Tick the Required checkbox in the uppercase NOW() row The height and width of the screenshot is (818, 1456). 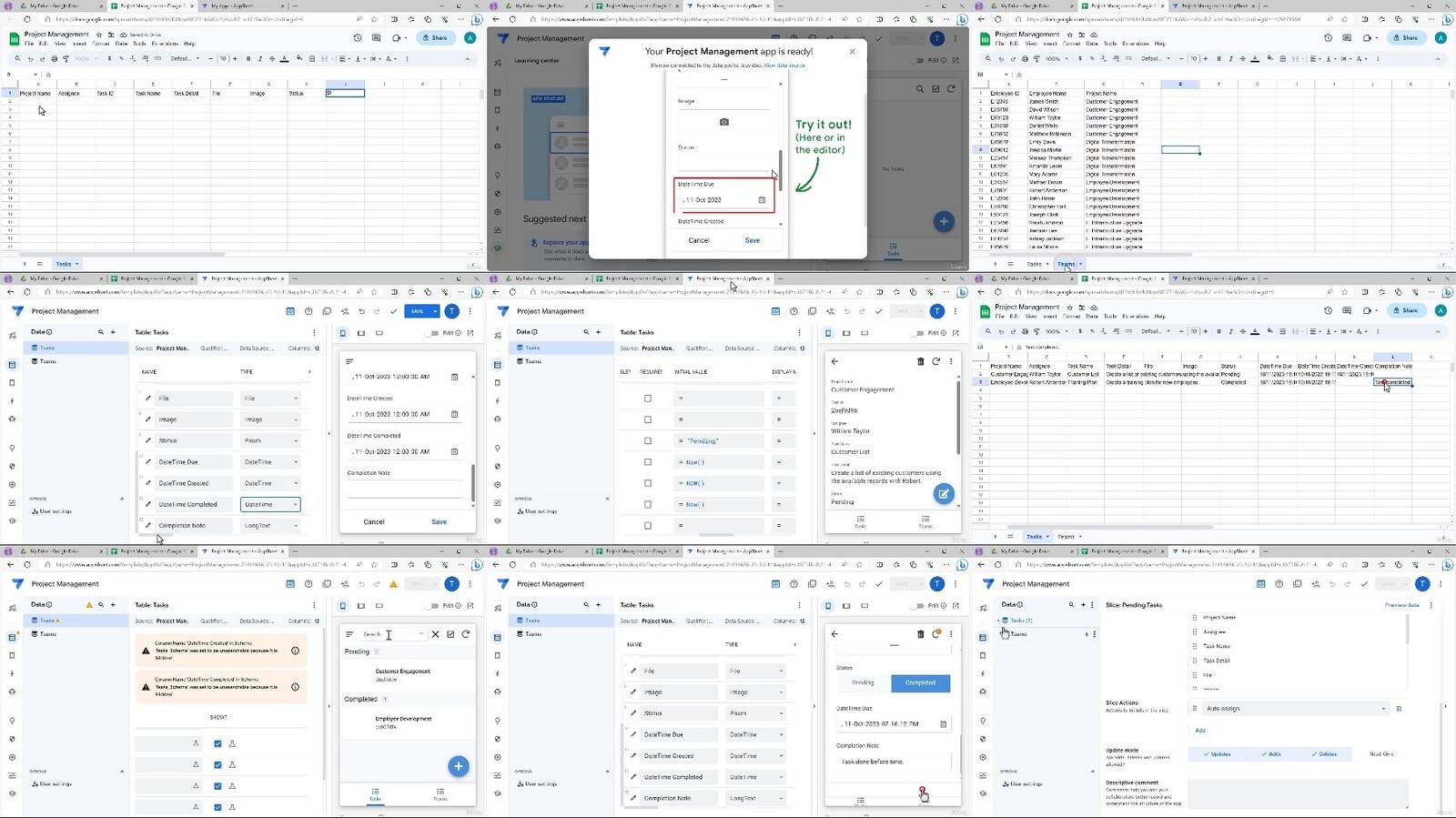tap(648, 483)
